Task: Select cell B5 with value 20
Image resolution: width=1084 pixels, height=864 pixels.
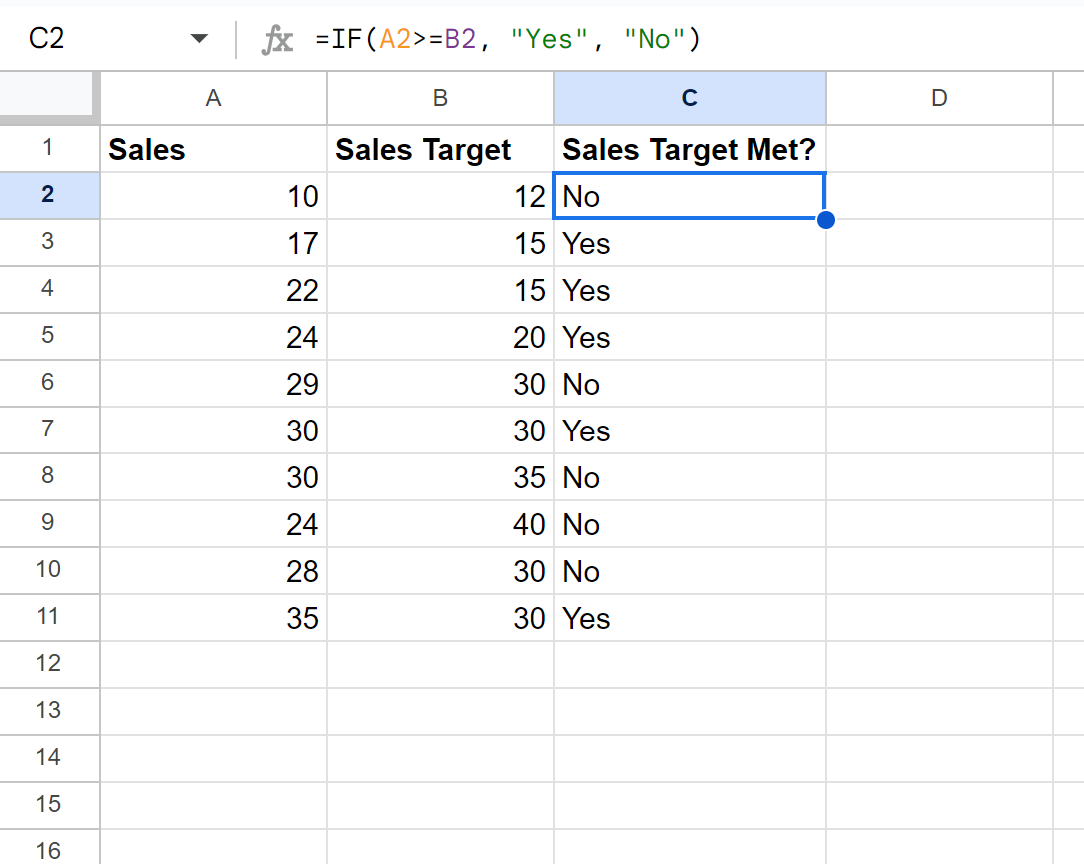Action: click(440, 337)
